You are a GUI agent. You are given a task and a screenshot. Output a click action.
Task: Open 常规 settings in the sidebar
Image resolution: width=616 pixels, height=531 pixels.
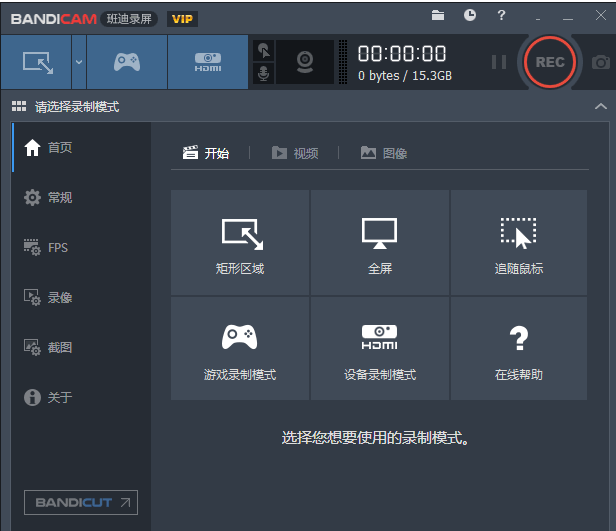[82, 198]
